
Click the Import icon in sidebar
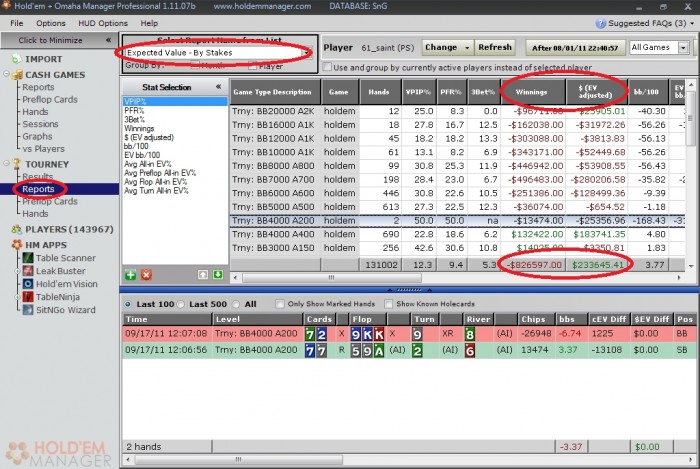pos(17,59)
